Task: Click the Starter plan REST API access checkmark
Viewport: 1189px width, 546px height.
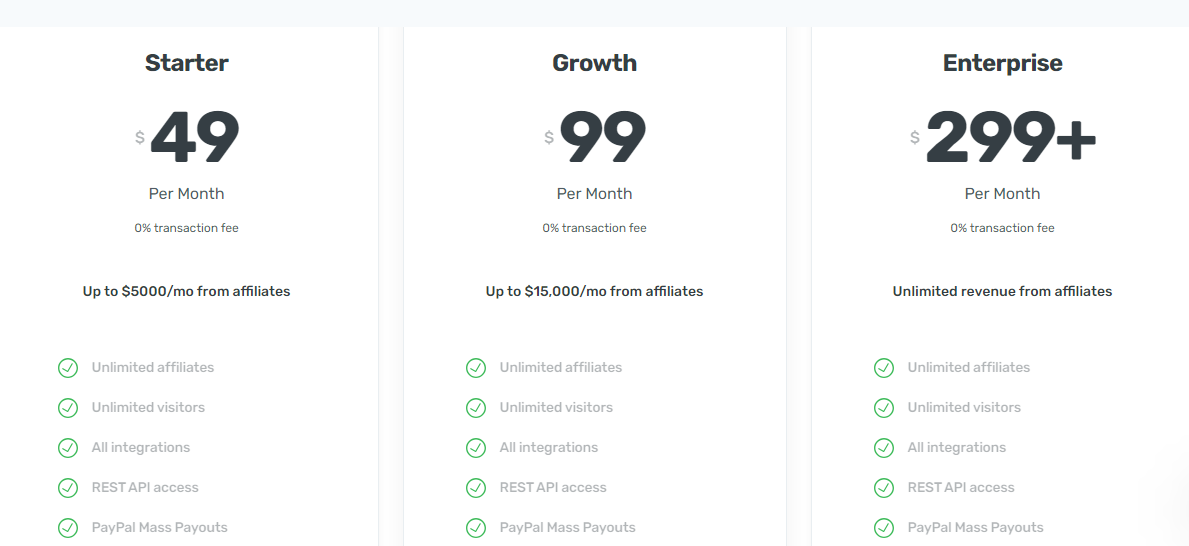Action: [x=68, y=488]
